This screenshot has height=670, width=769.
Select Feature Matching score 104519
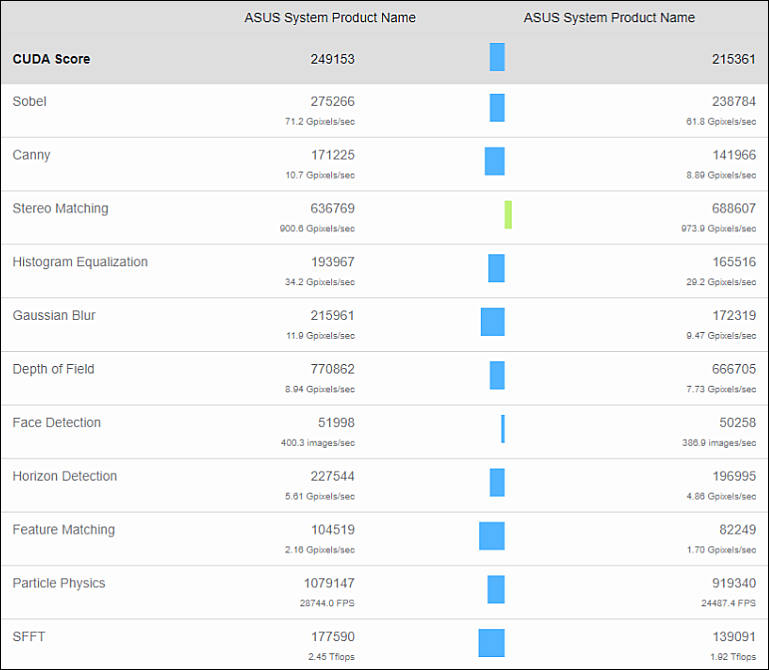333,529
